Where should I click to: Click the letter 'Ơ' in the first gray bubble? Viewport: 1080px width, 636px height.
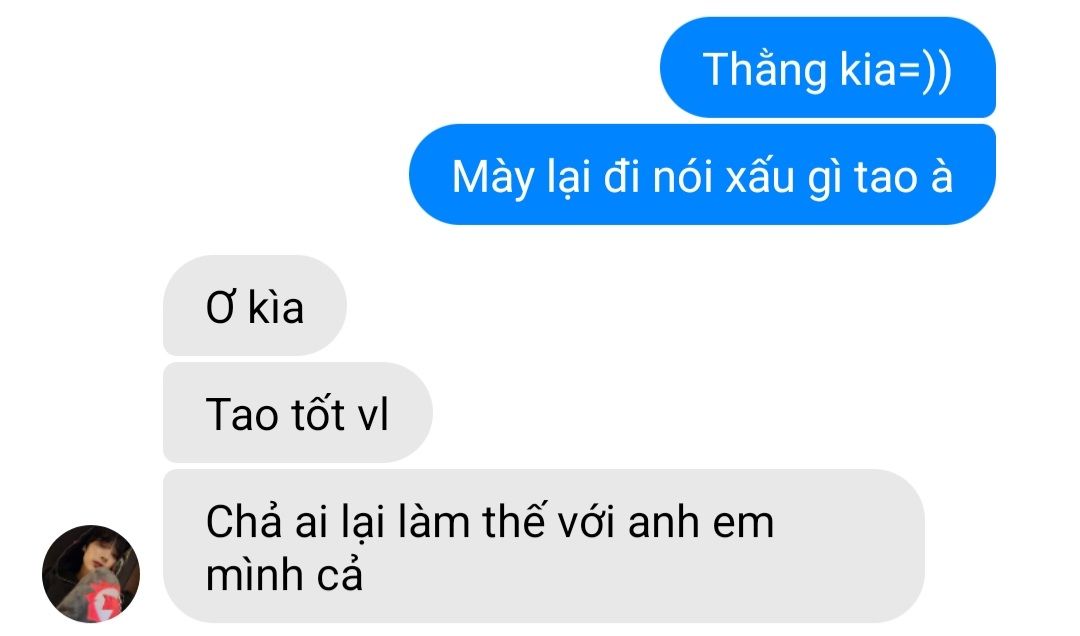[221, 307]
